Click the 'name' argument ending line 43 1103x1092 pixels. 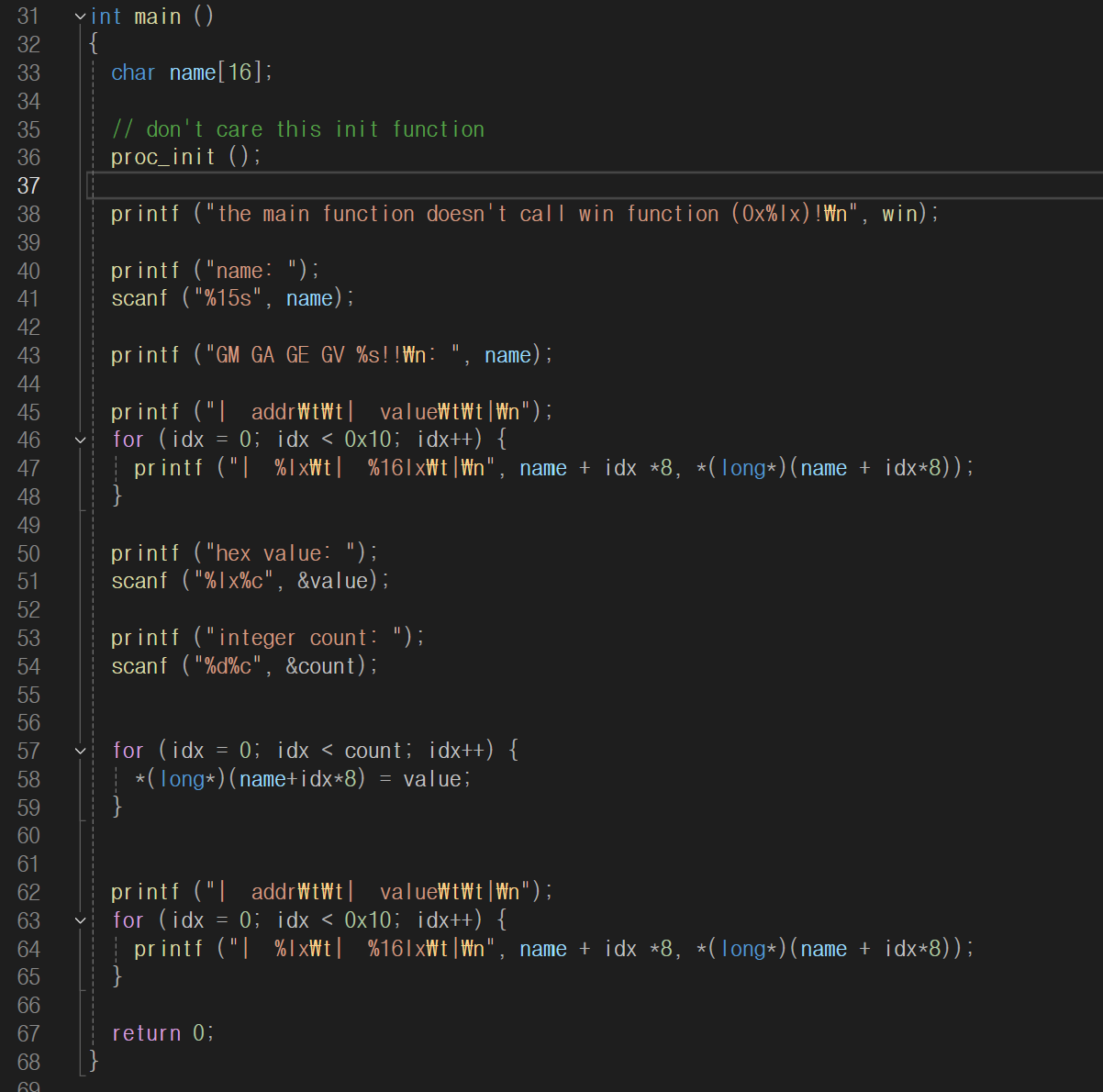[x=507, y=355]
